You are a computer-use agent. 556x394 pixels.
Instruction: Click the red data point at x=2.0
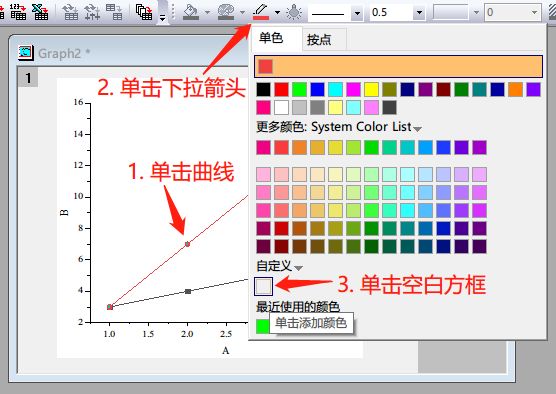187,244
